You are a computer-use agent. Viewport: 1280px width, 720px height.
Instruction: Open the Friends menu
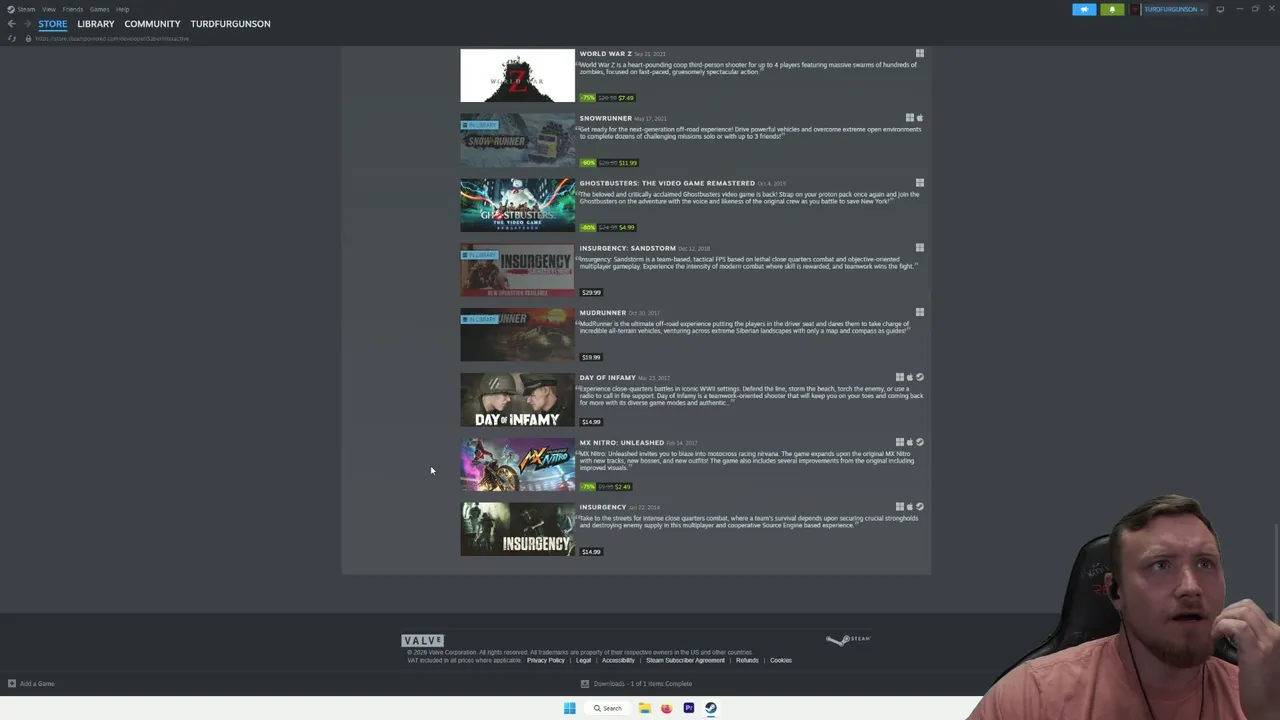pyautogui.click(x=73, y=9)
